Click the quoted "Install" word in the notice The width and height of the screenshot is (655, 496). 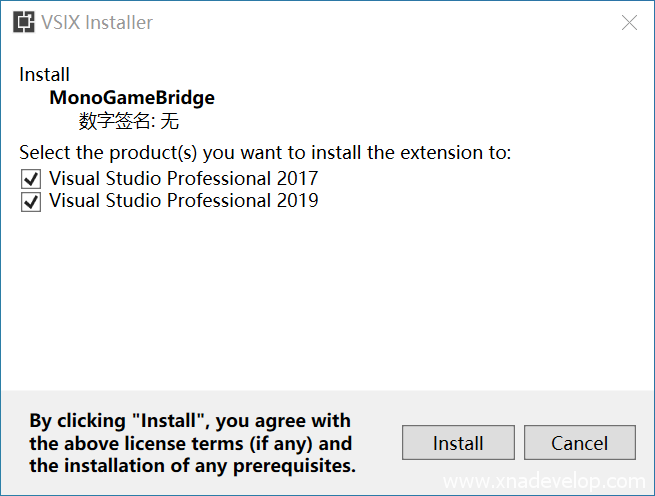(x=153, y=421)
